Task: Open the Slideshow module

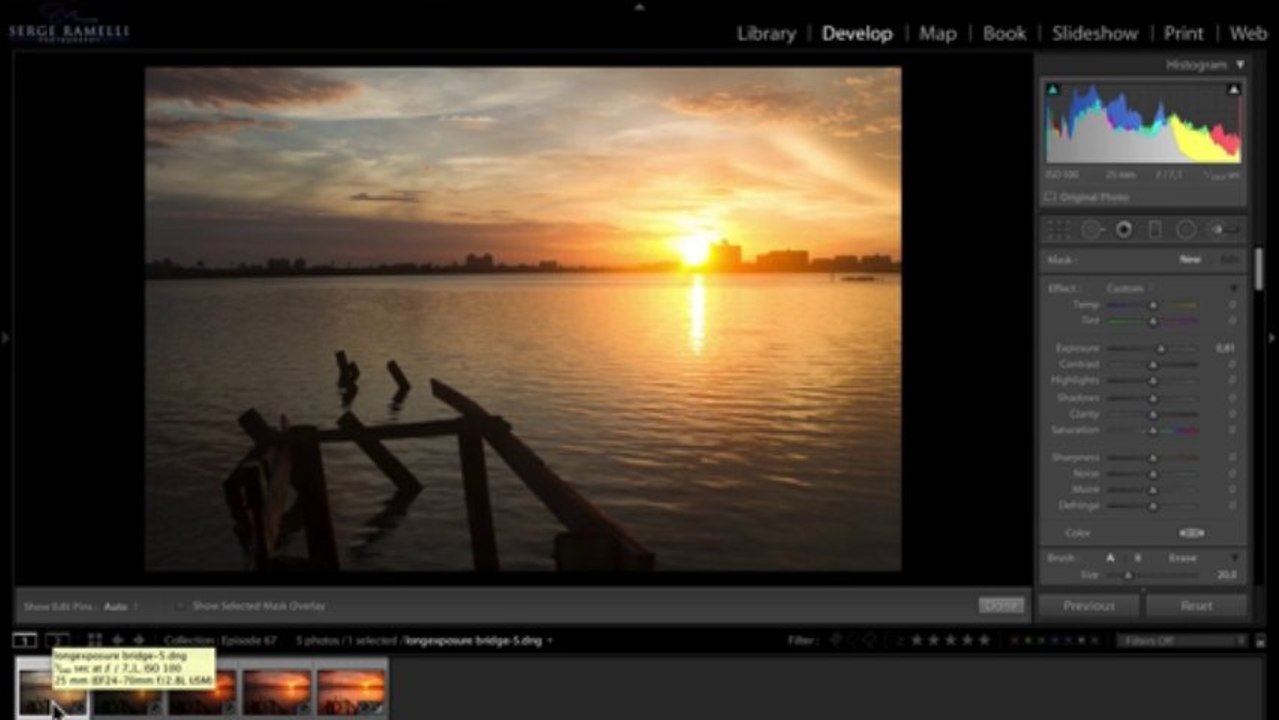Action: (1095, 33)
